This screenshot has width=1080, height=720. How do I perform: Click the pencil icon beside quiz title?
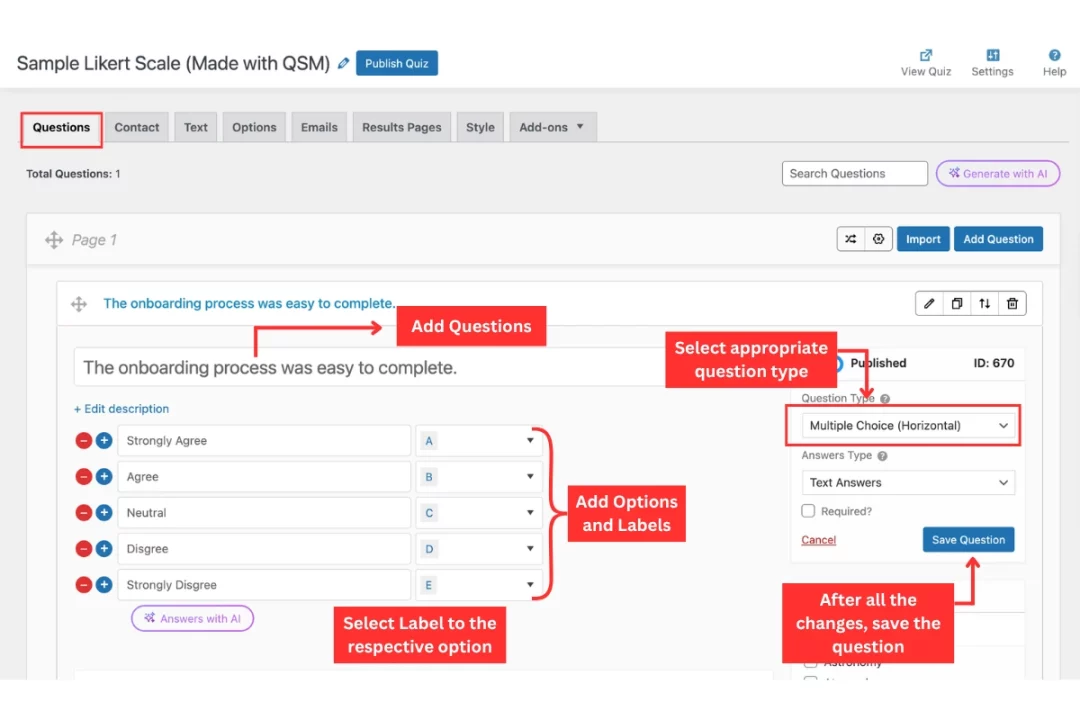(x=344, y=63)
